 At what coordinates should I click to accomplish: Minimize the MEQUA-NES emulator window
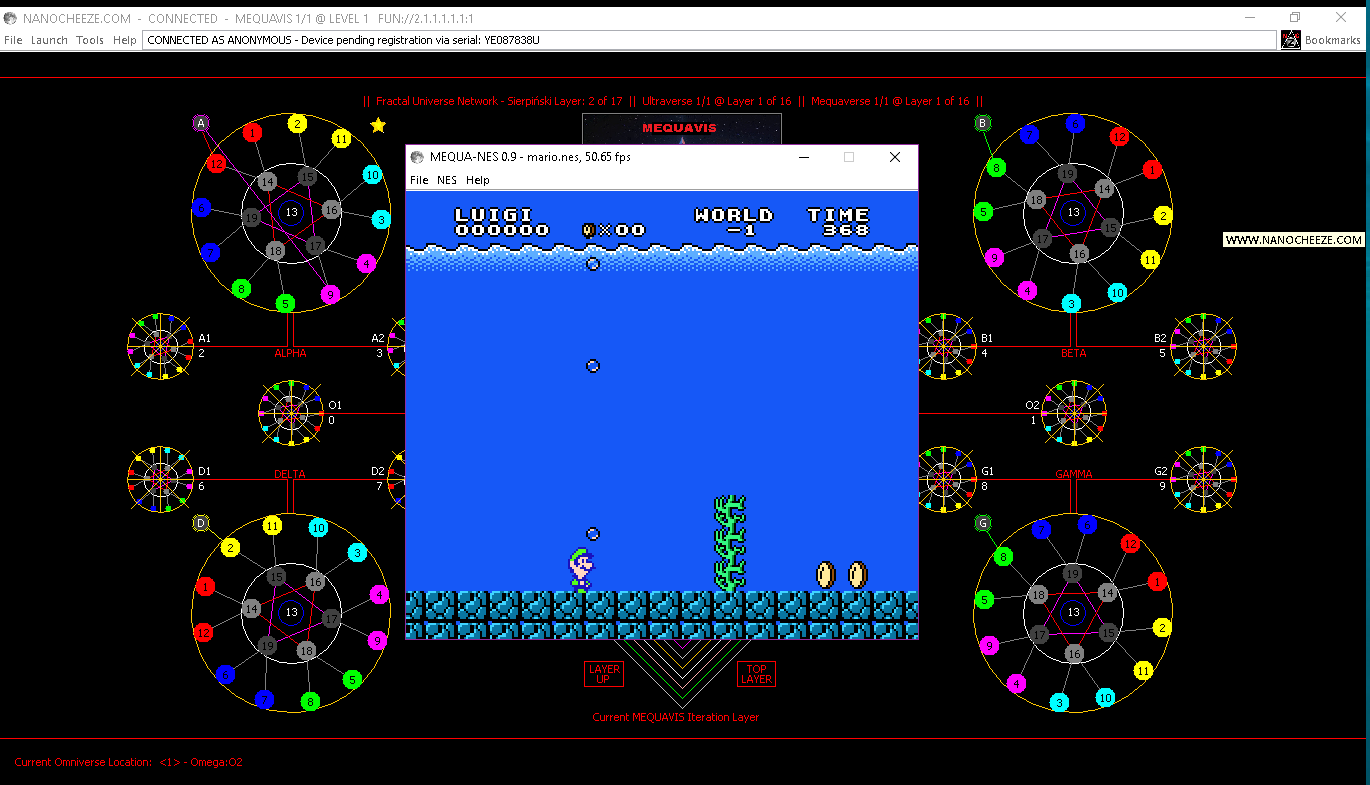pyautogui.click(x=803, y=157)
